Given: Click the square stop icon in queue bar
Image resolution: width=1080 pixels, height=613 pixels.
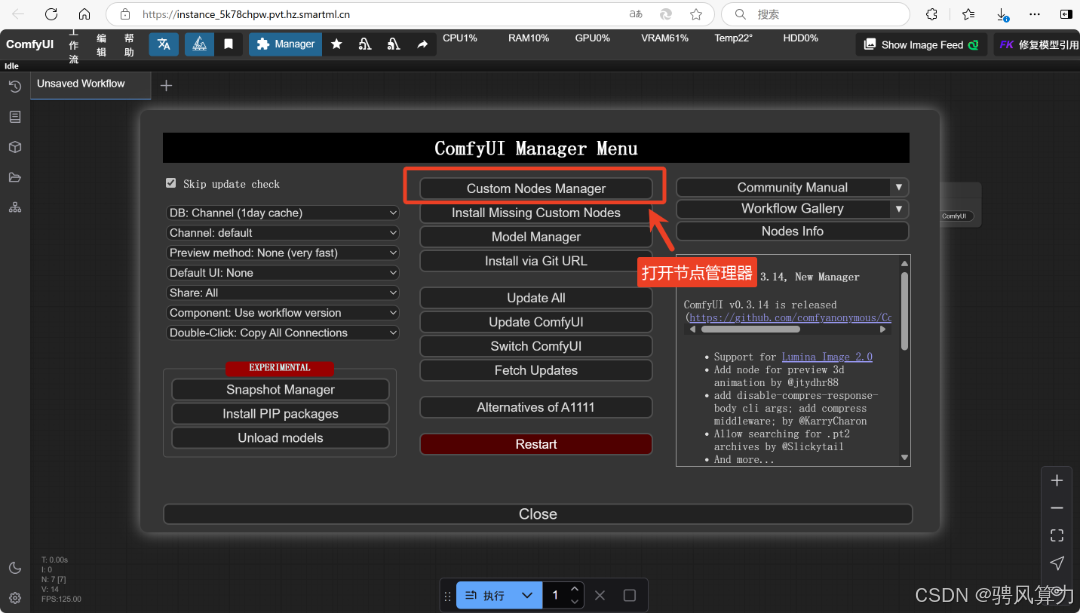Looking at the screenshot, I should click(630, 595).
